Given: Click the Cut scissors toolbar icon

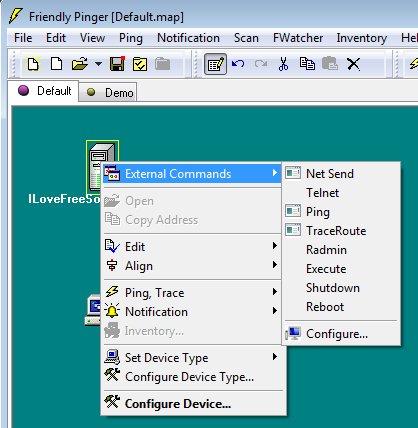Looking at the screenshot, I should point(283,64).
